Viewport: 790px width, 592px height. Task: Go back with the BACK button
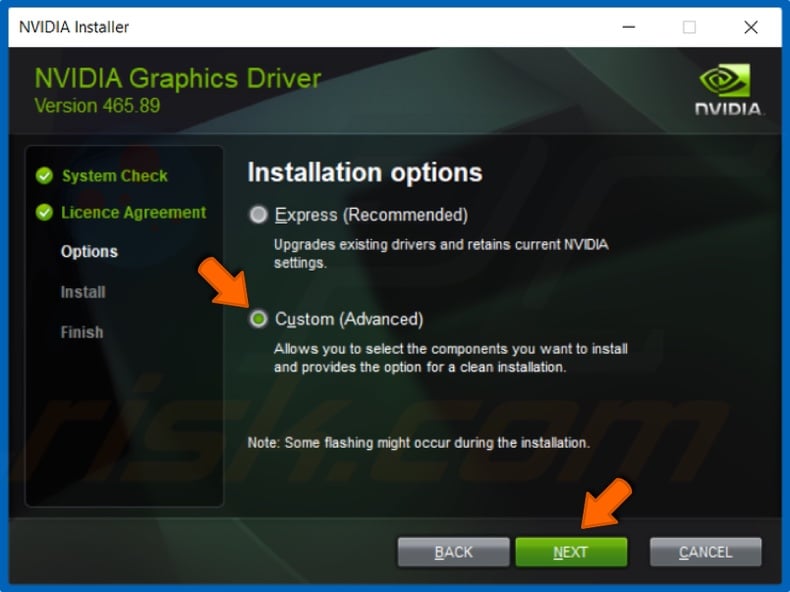(x=453, y=552)
